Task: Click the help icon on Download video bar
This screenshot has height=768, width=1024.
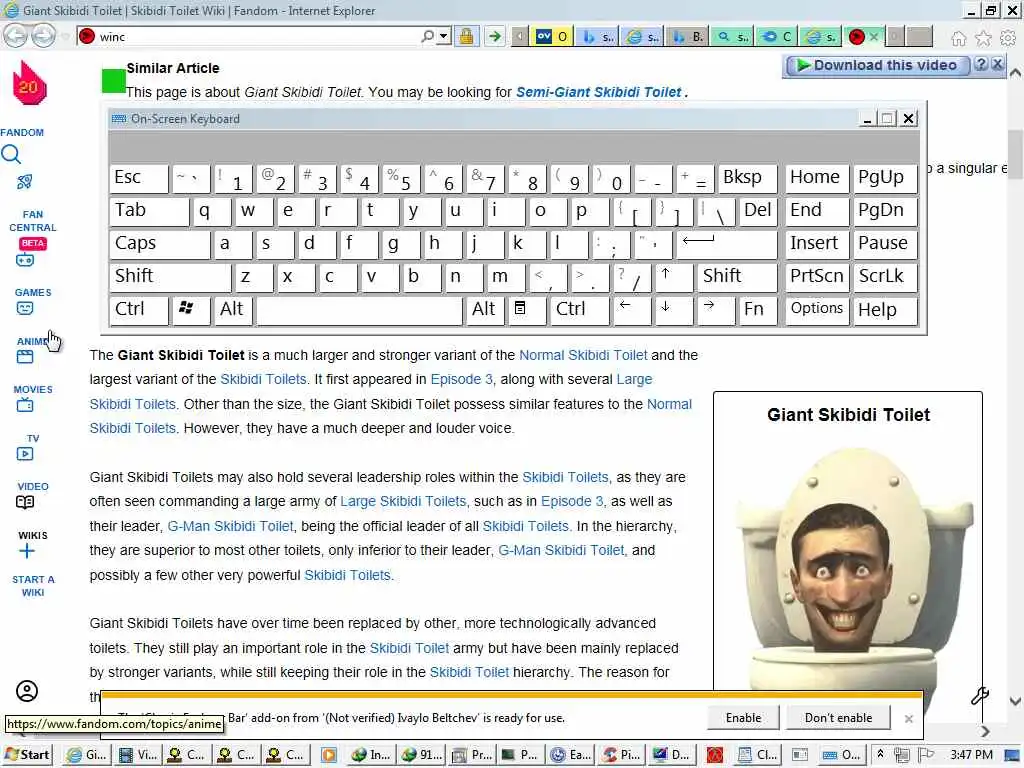Action: pos(981,65)
